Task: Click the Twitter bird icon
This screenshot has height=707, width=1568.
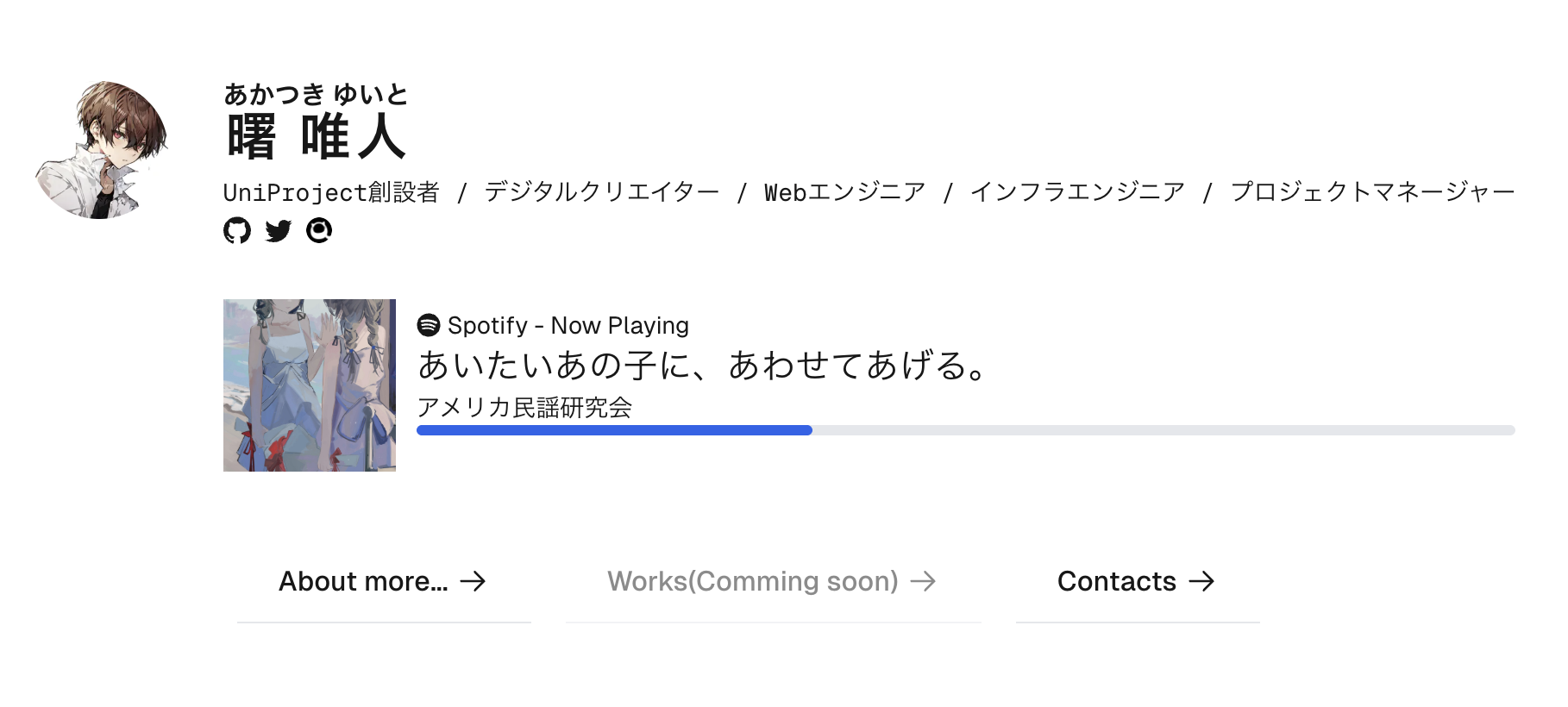Action: 279,231
